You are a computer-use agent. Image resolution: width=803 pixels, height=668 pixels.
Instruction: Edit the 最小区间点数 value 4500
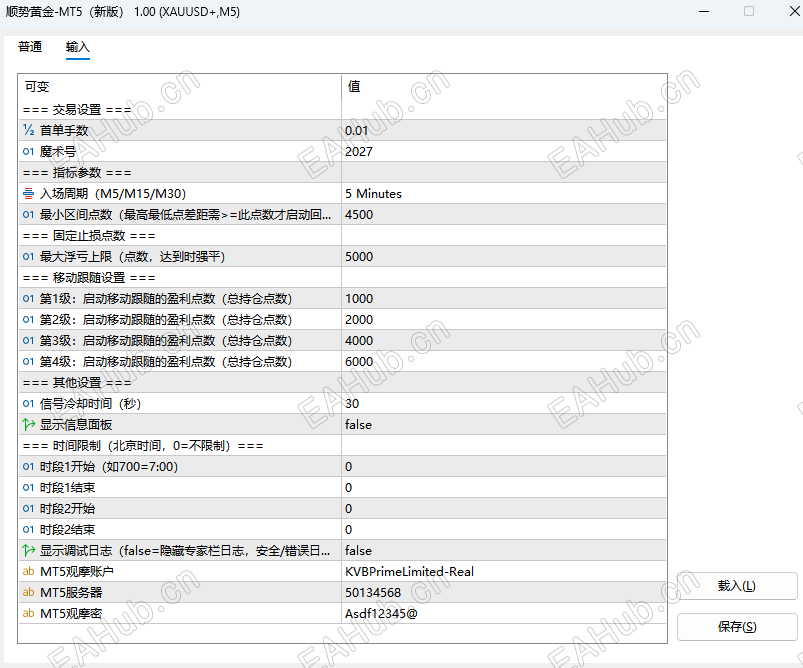pos(504,215)
